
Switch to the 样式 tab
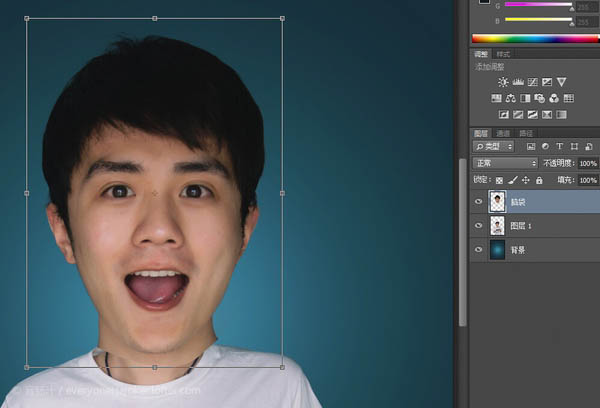pos(503,54)
